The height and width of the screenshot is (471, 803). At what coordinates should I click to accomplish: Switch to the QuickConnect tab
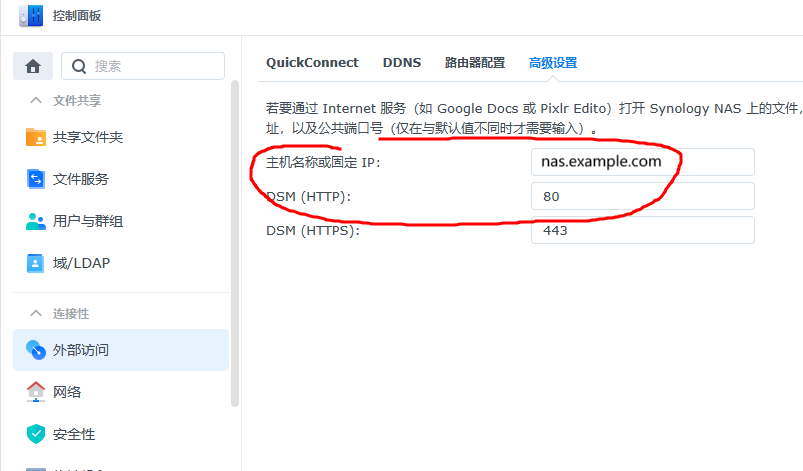312,62
